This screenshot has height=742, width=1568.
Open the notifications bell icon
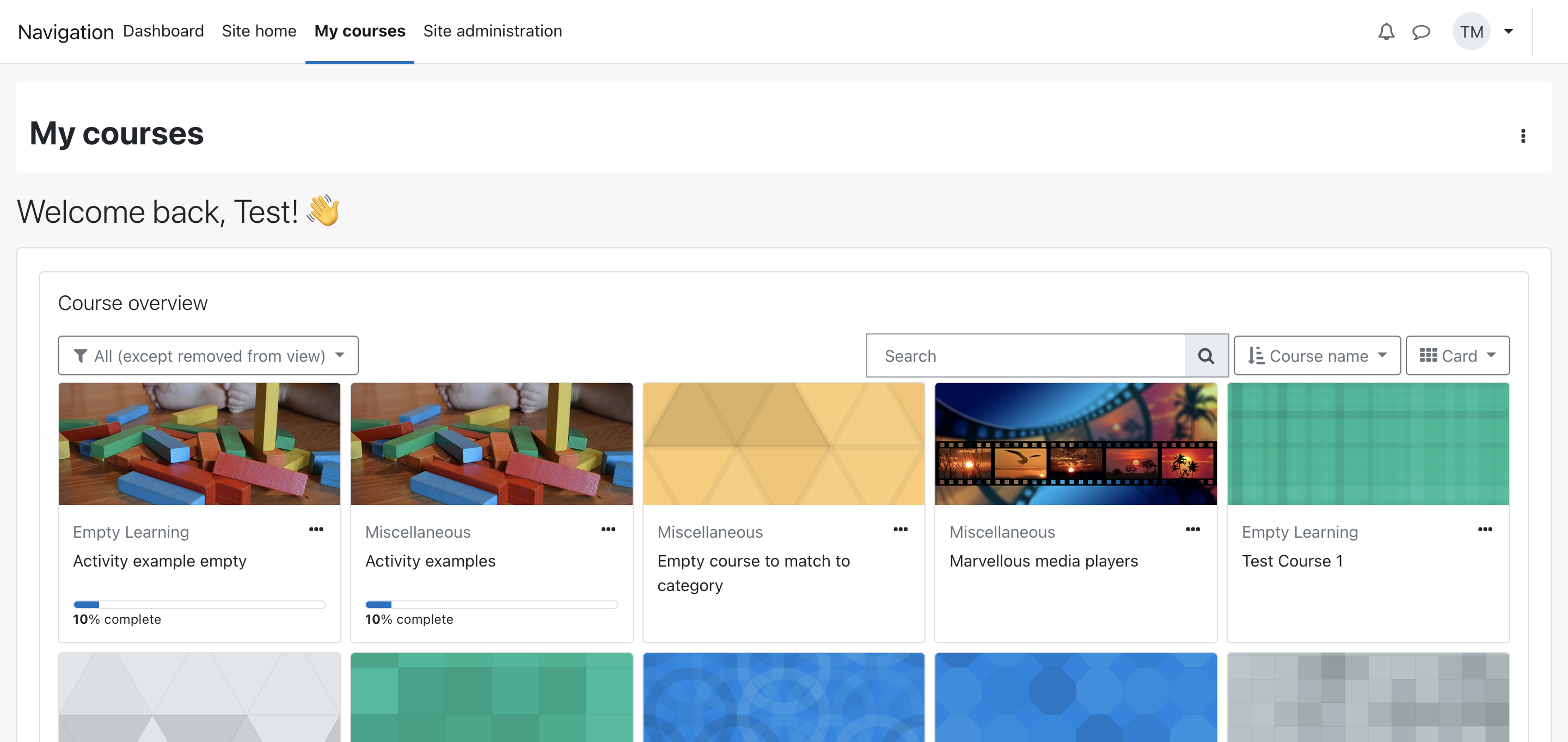1386,32
